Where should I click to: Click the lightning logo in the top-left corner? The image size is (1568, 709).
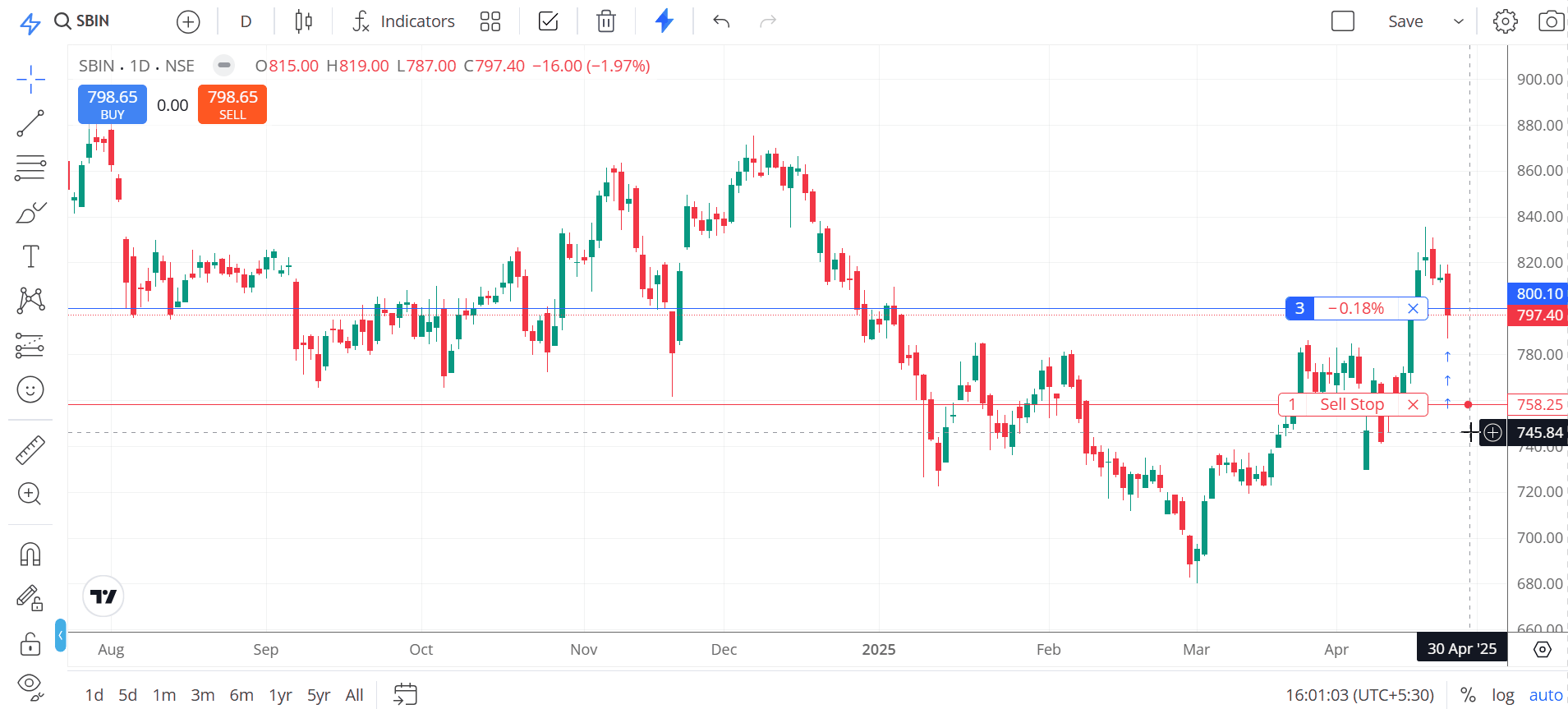(30, 23)
